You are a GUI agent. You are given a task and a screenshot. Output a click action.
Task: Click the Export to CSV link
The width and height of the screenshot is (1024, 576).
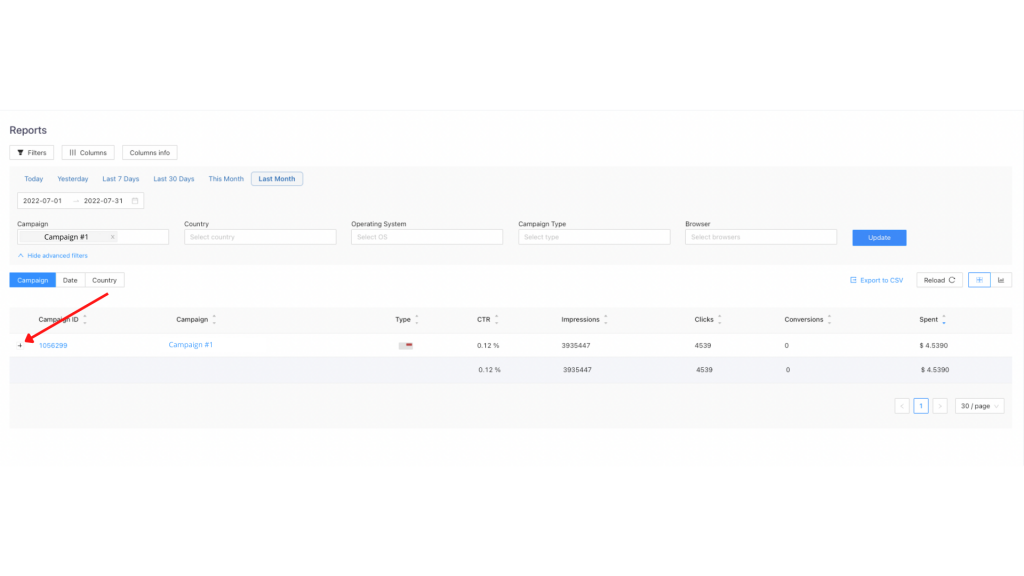coord(876,280)
